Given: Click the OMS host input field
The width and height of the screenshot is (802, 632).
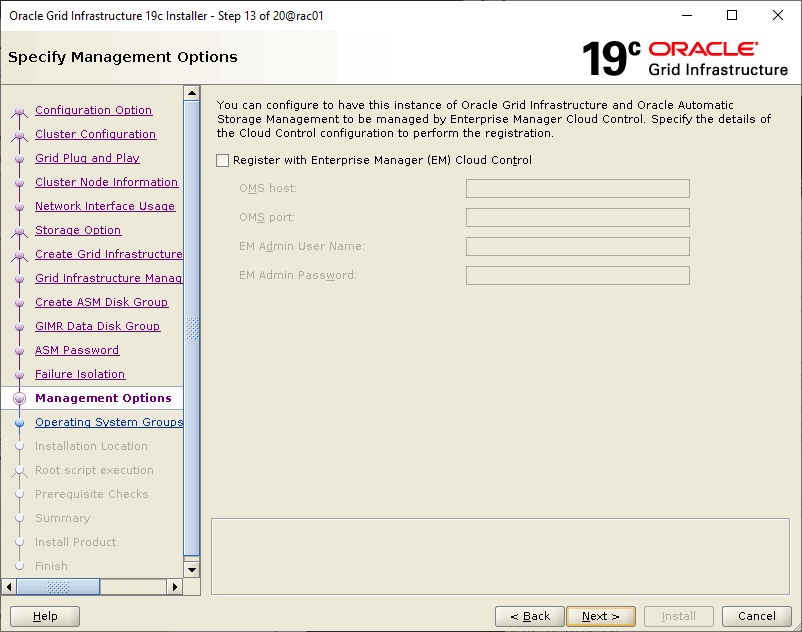Looking at the screenshot, I should coord(577,188).
